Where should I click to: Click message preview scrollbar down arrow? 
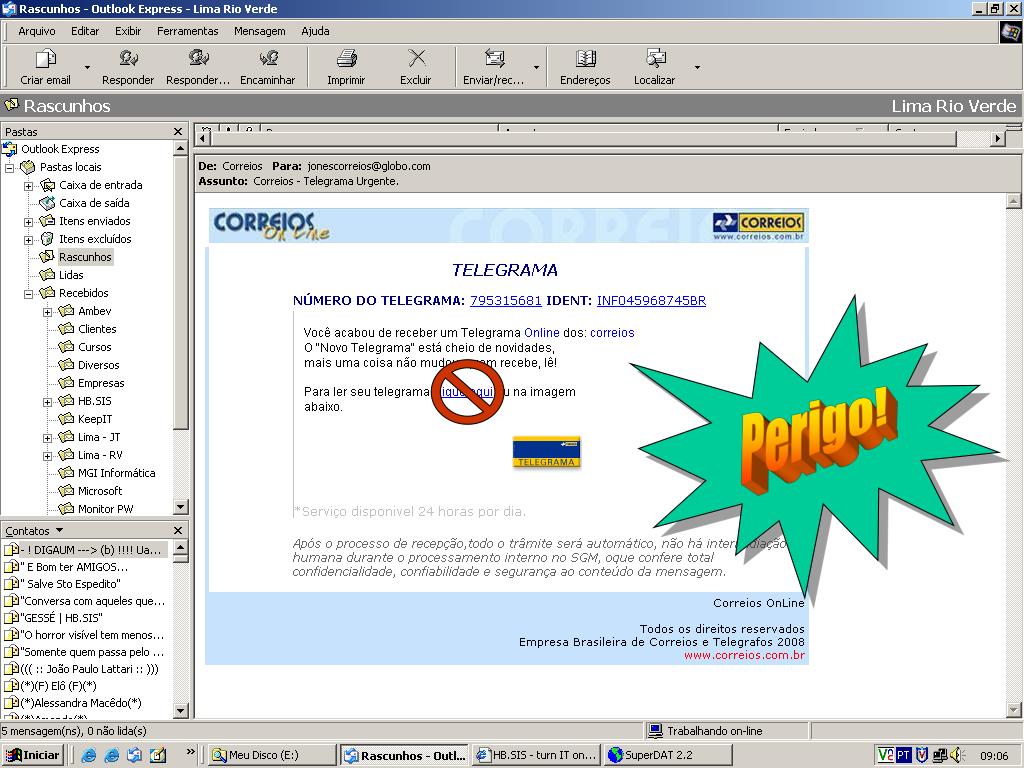point(1013,710)
